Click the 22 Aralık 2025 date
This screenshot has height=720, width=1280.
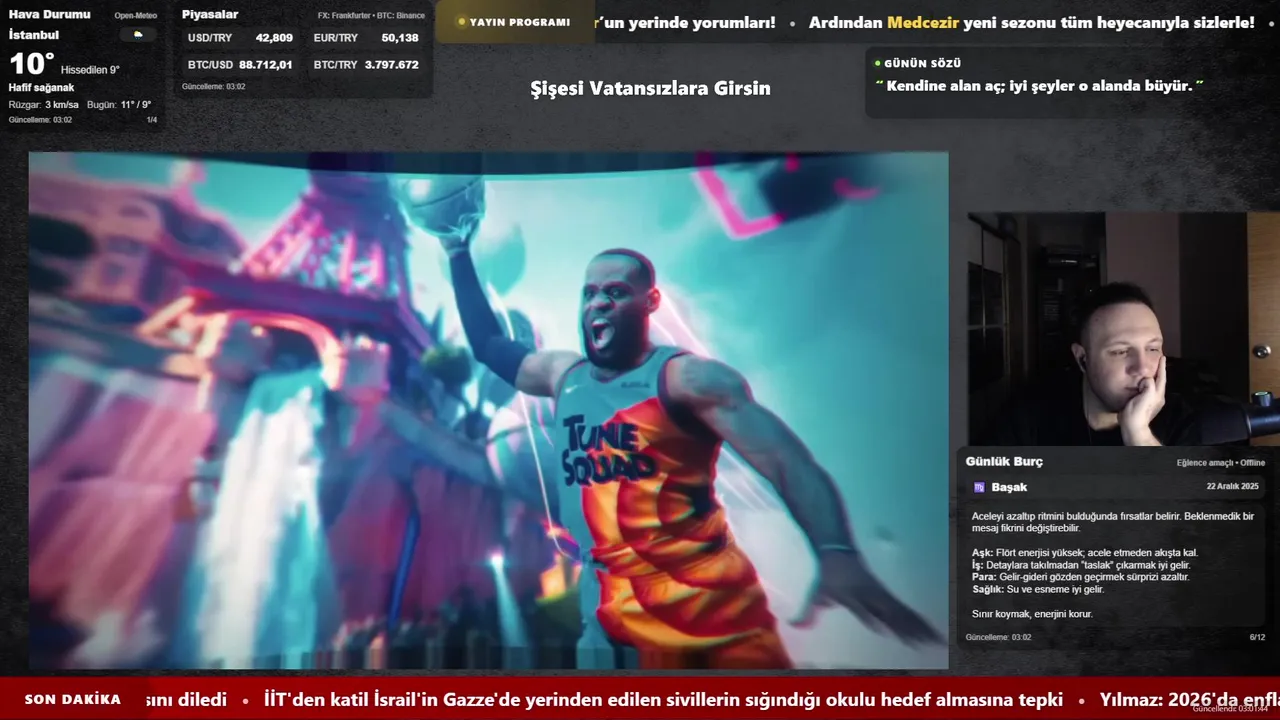click(x=1232, y=486)
